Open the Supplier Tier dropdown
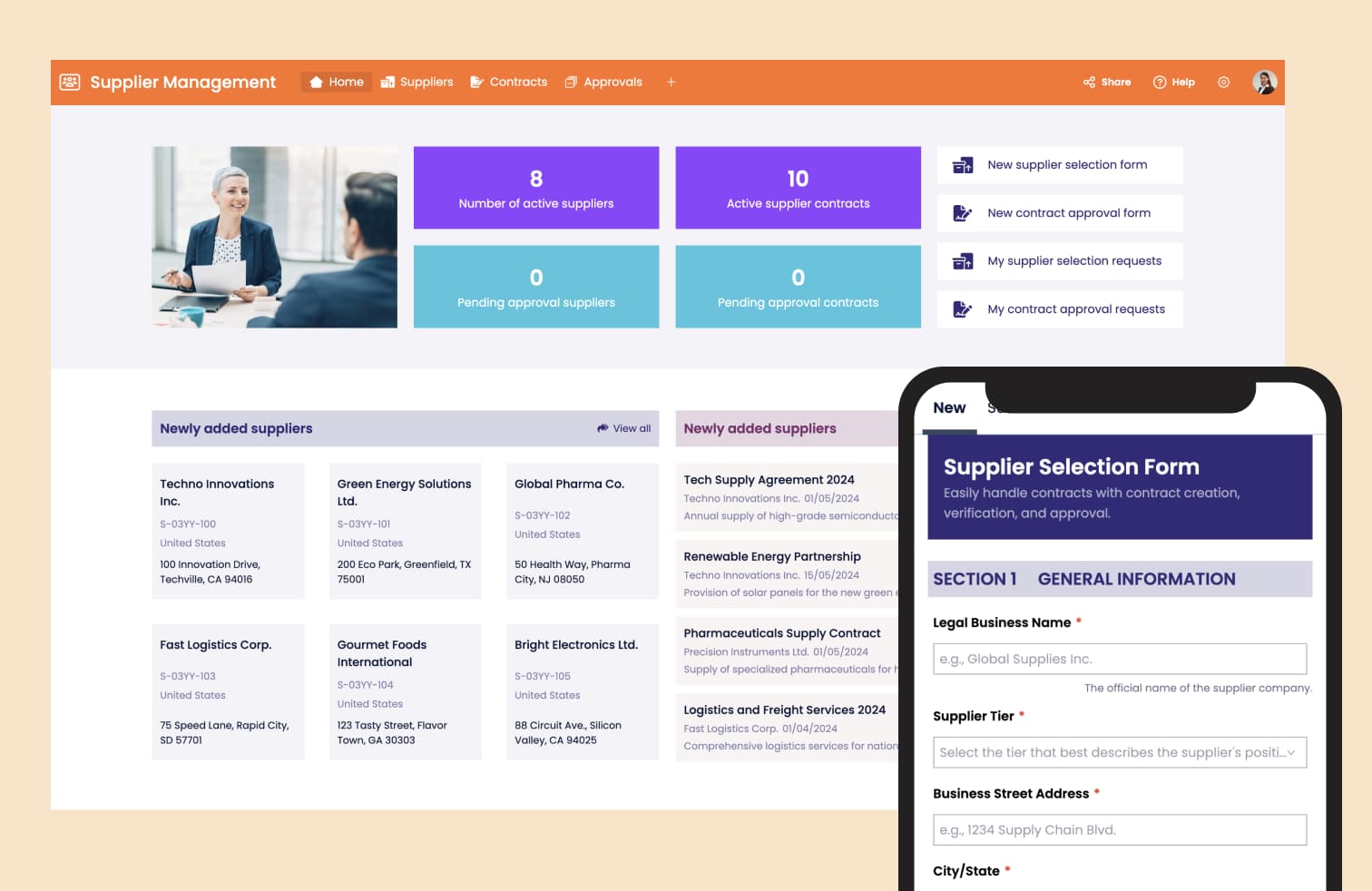 click(x=1119, y=752)
